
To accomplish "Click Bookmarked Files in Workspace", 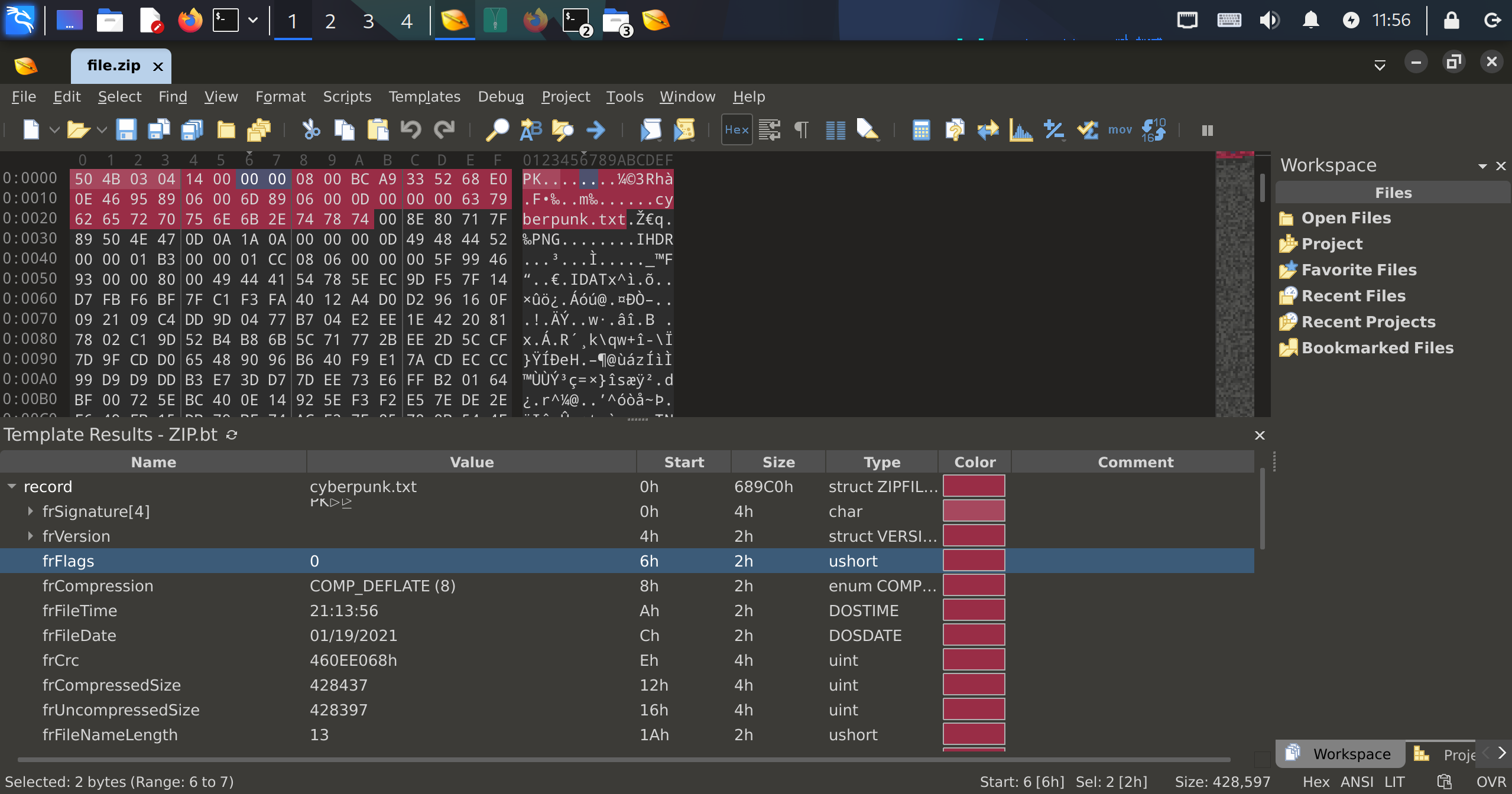I will (1377, 348).
